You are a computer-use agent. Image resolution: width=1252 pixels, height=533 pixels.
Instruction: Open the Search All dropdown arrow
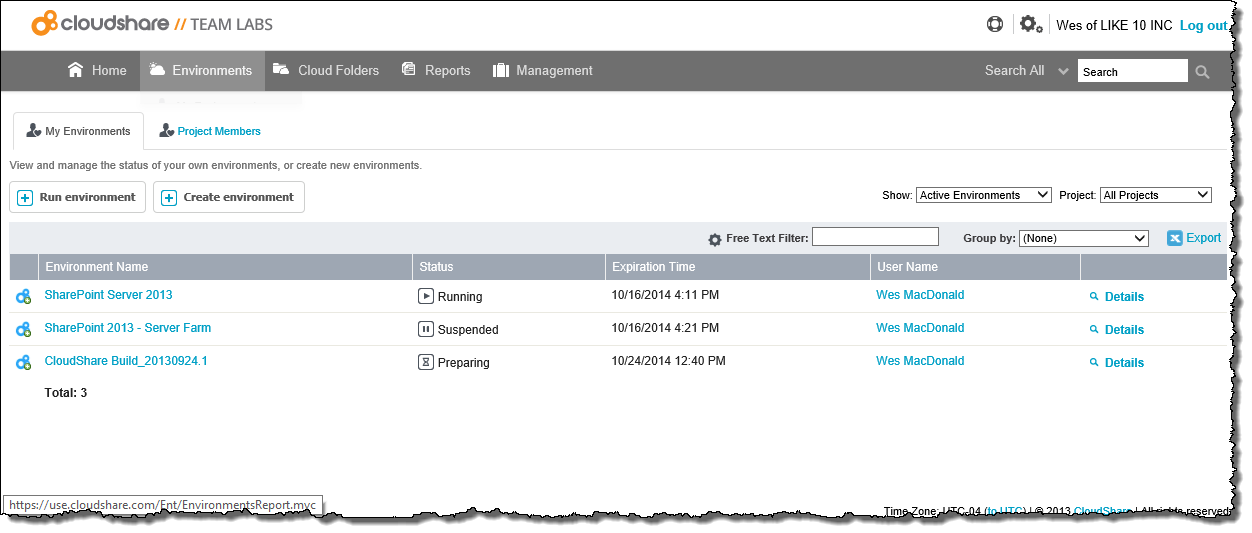(1062, 72)
